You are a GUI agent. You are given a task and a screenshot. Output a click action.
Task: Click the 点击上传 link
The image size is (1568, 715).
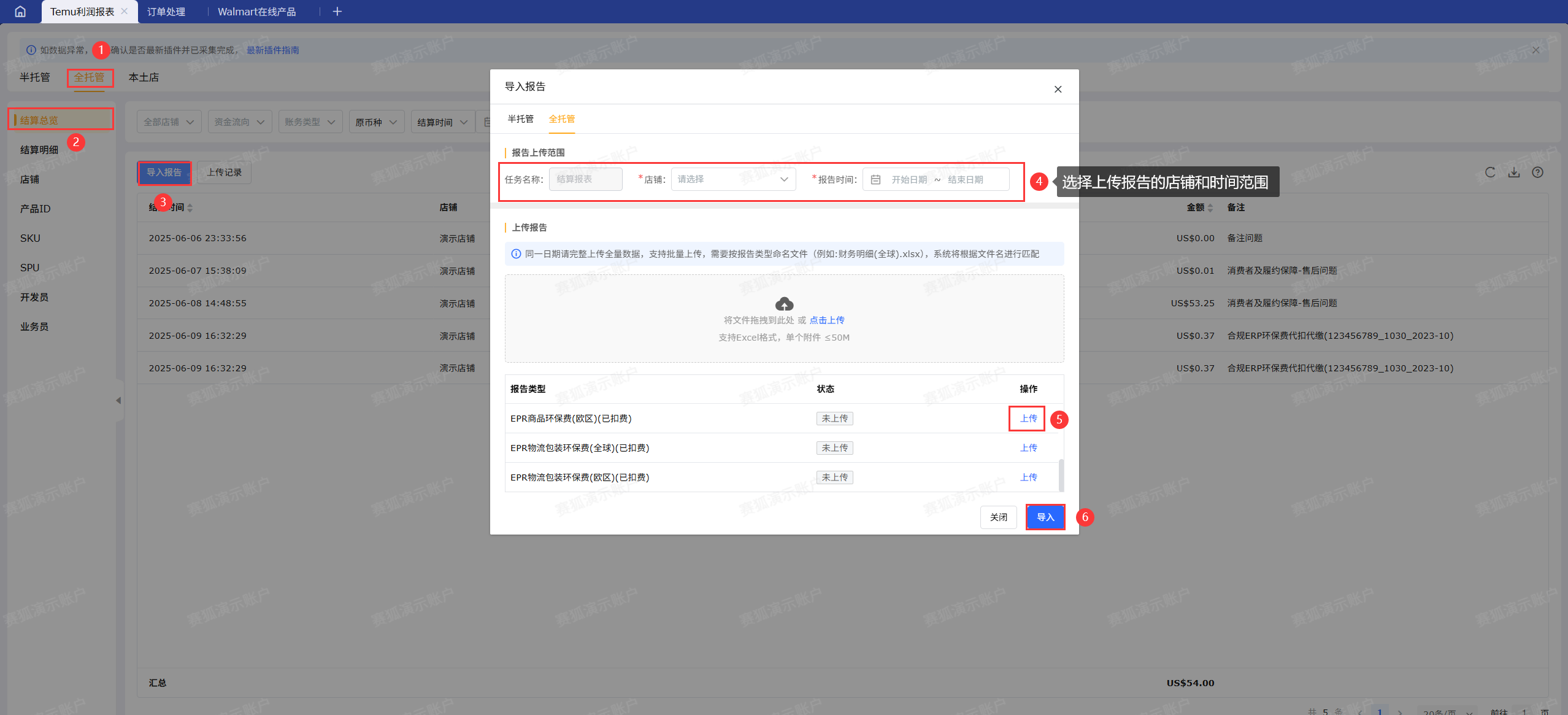tap(826, 320)
